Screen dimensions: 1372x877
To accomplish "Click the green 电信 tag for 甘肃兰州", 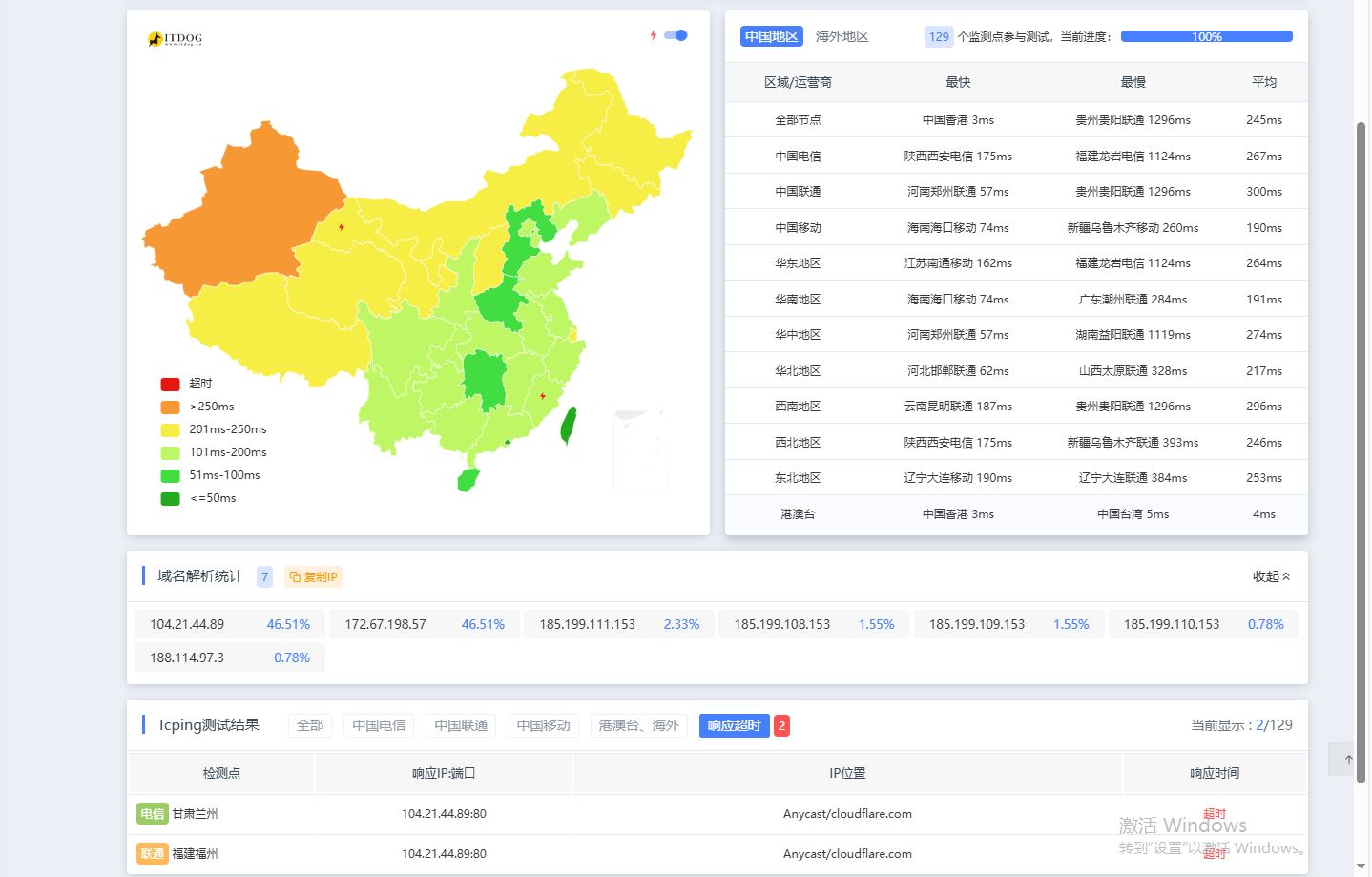I will [153, 814].
